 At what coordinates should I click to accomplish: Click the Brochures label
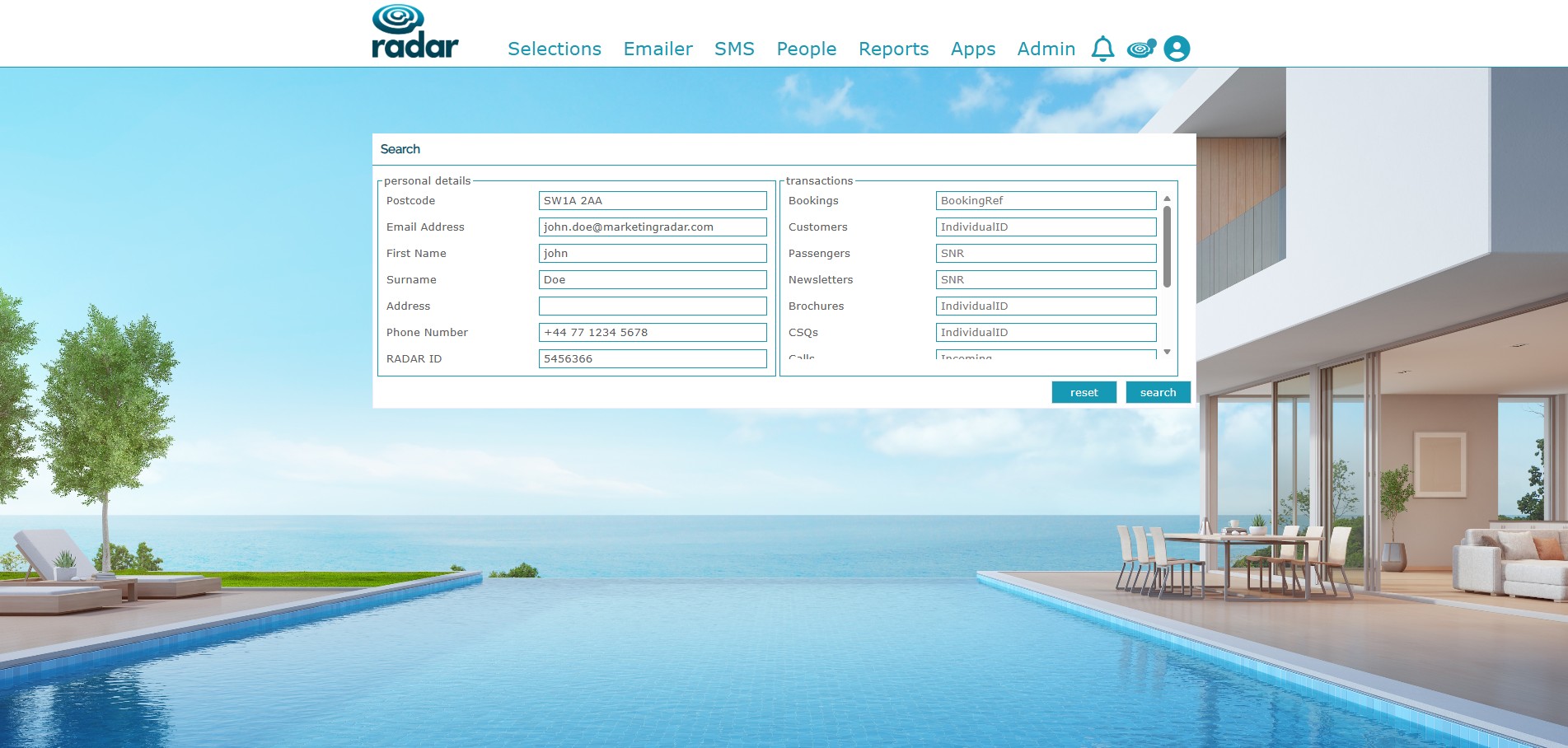click(x=816, y=306)
